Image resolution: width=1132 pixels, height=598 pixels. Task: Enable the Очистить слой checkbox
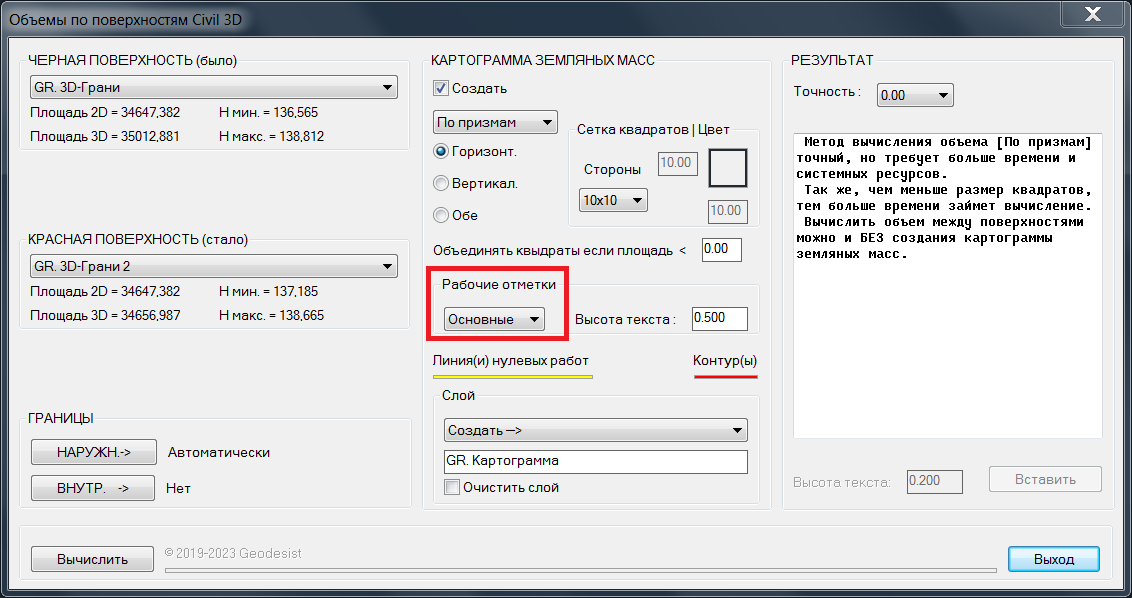tap(453, 488)
